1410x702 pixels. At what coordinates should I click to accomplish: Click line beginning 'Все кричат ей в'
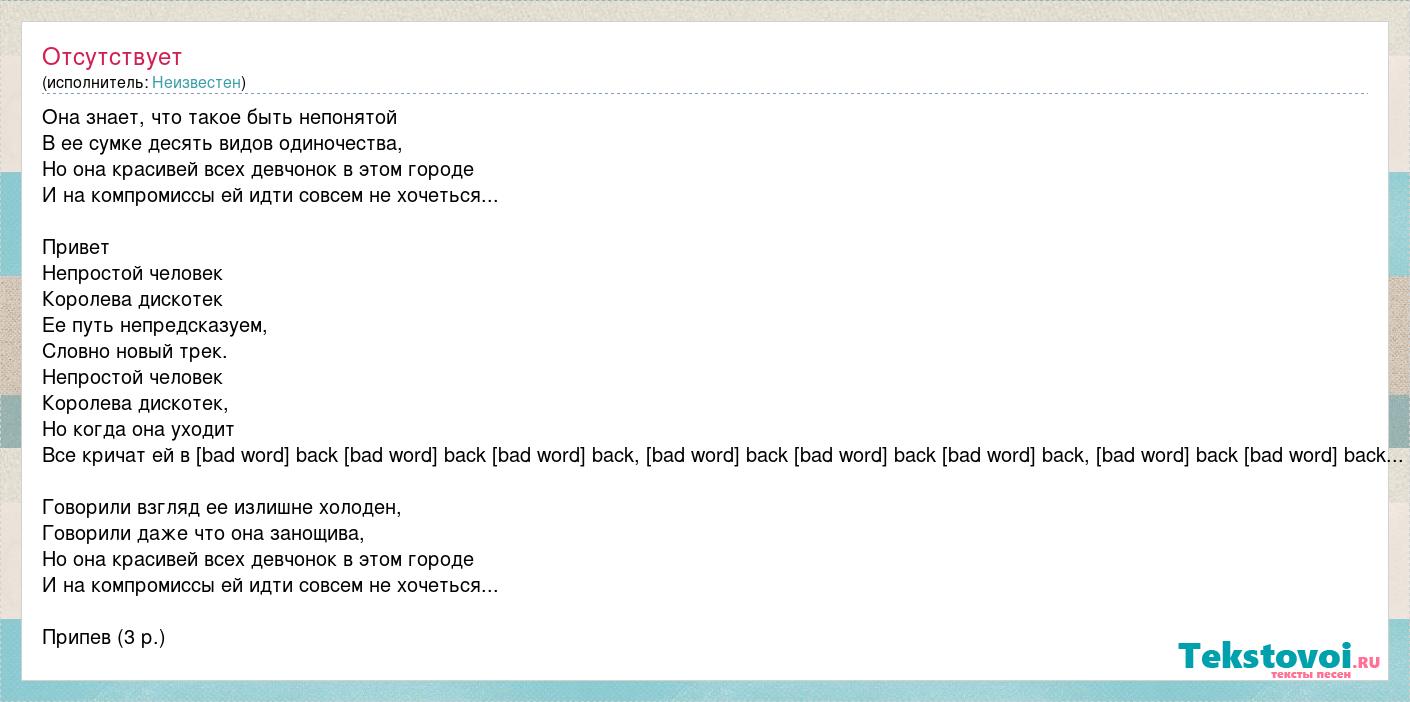[723, 456]
